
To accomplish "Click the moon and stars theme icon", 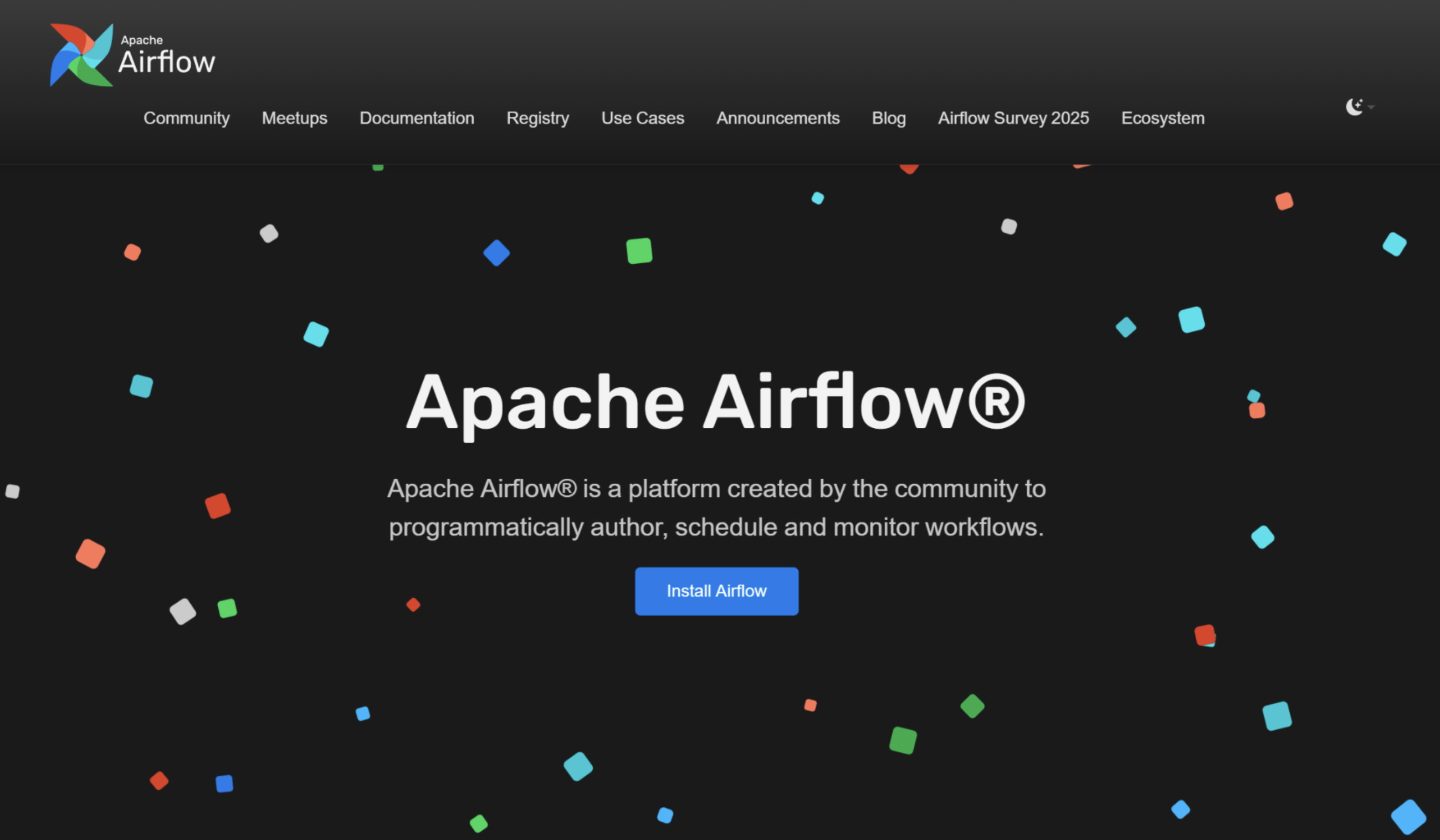I will point(1354,106).
